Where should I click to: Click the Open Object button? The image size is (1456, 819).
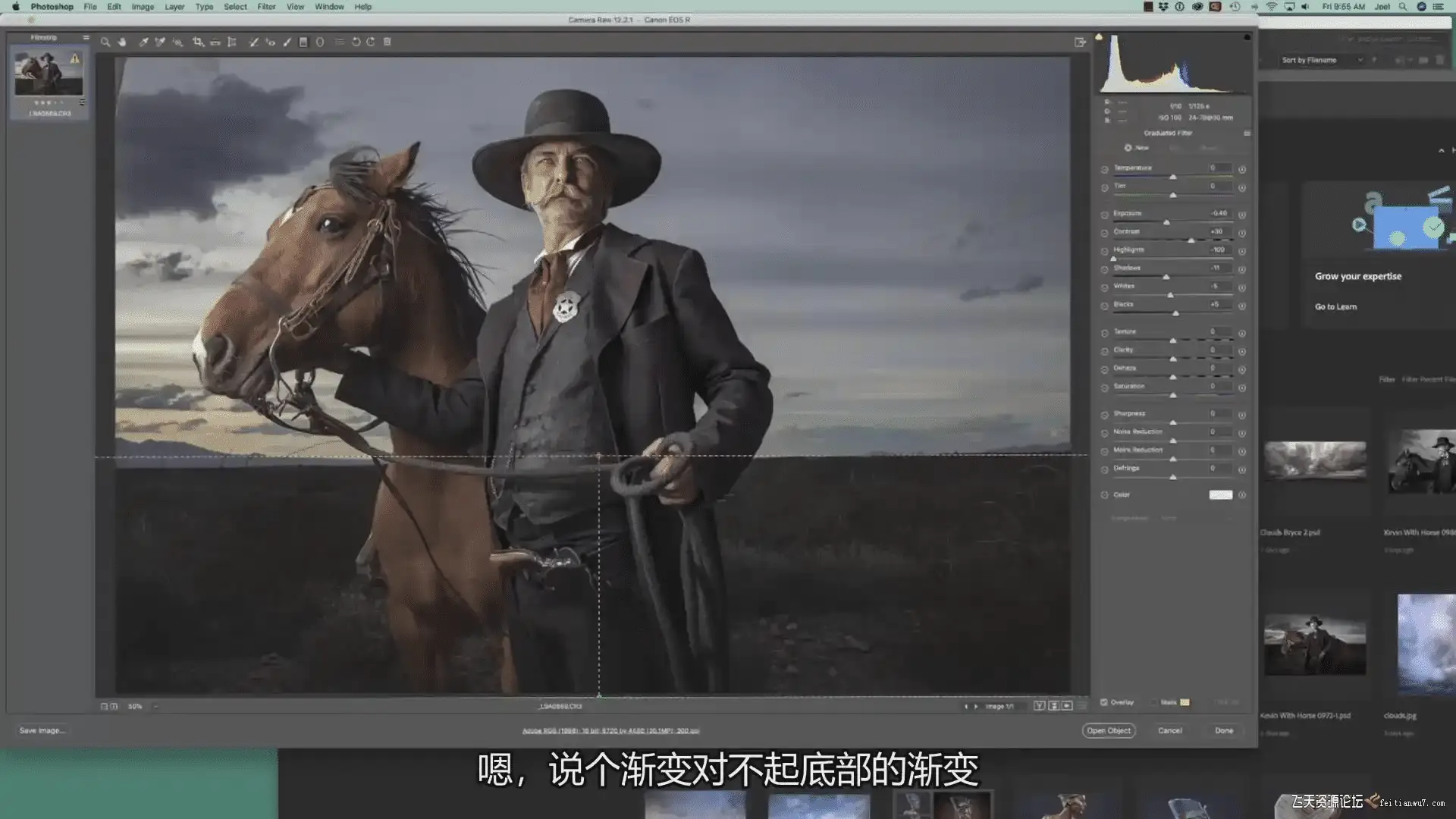pyautogui.click(x=1108, y=731)
